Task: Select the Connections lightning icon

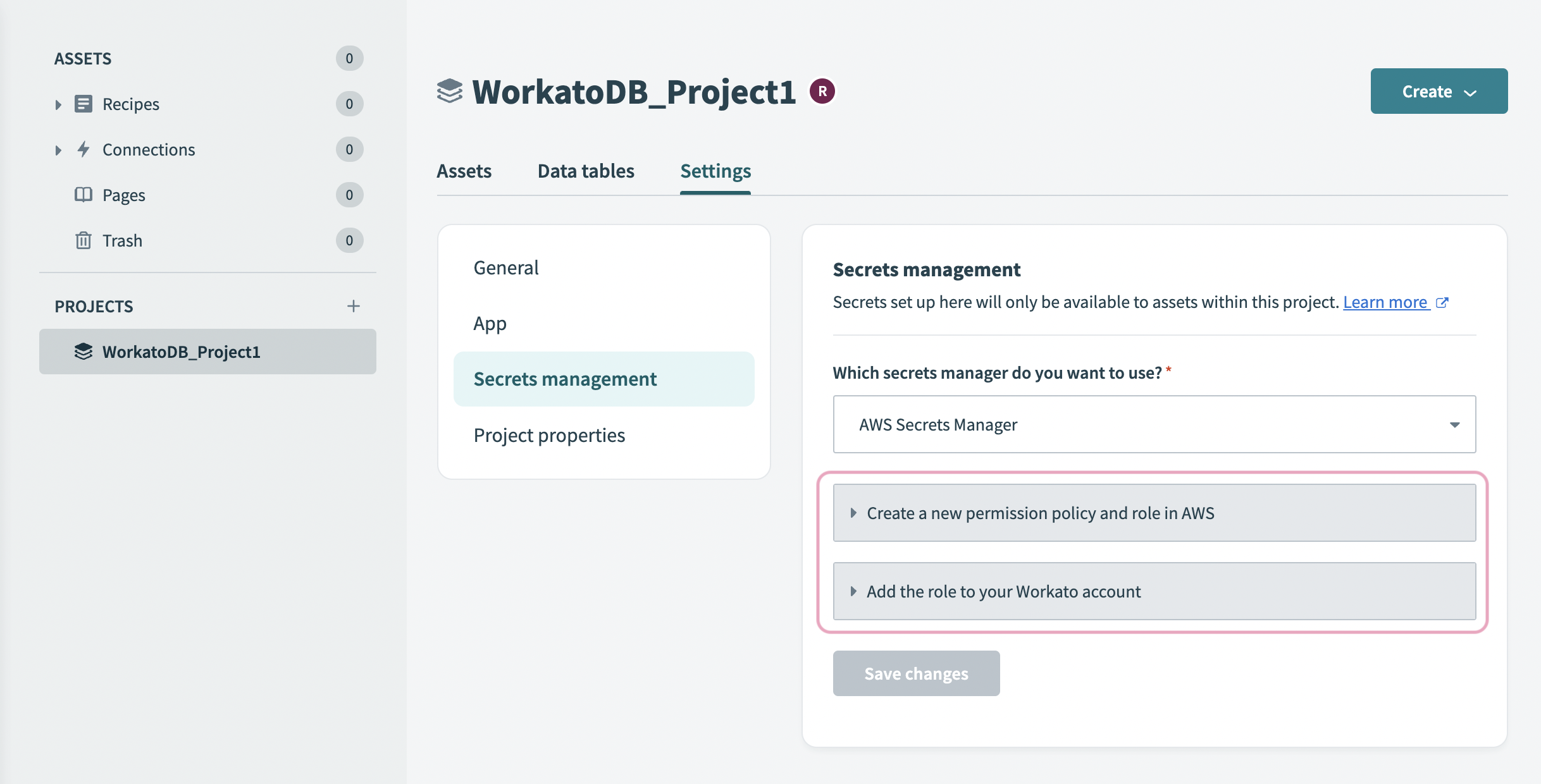Action: [84, 149]
